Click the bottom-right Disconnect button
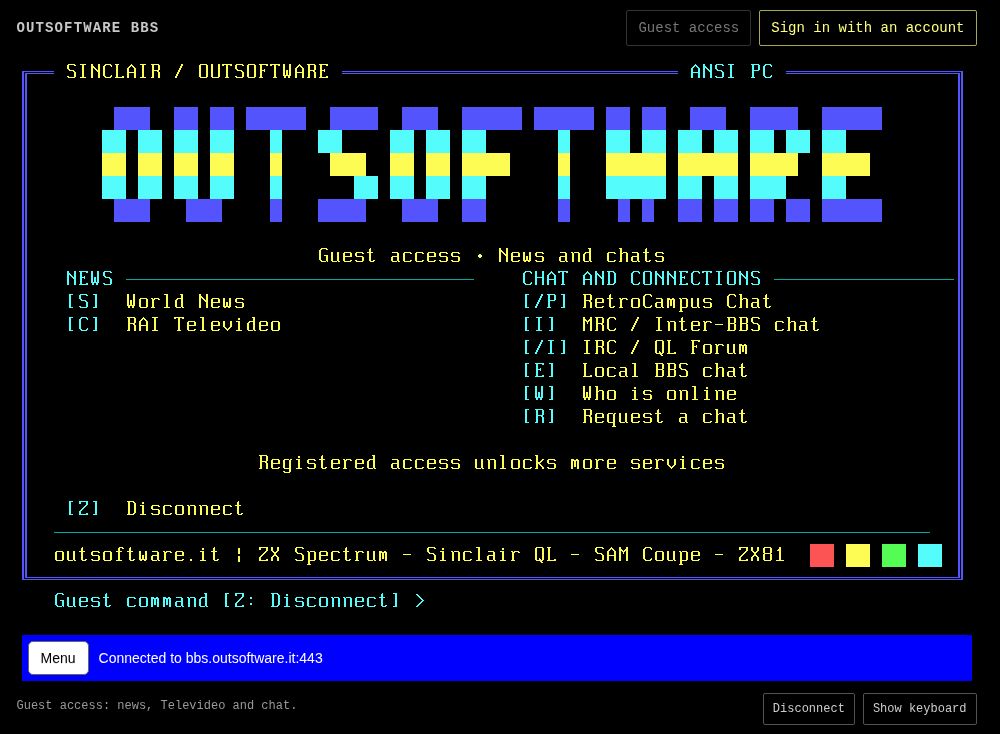 point(808,708)
